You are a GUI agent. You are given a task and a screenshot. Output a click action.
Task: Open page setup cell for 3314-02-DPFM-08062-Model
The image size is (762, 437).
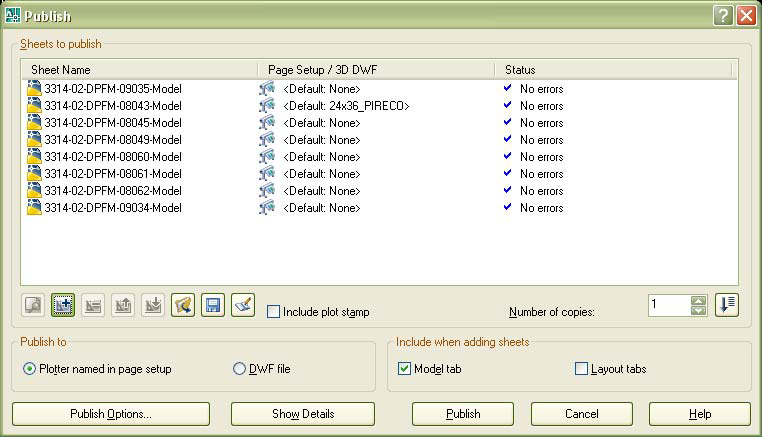[322, 191]
